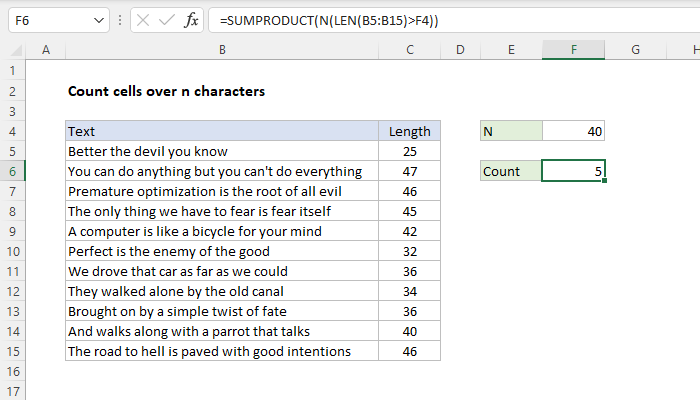
Task: Select cell 'Brought on by a simple twist of fate'
Action: 222,311
